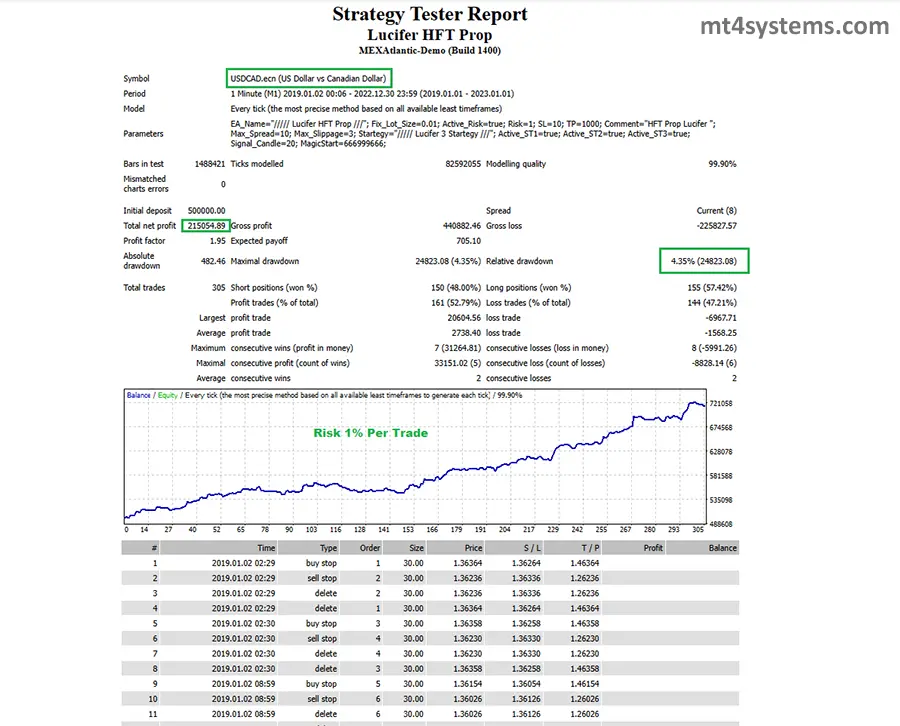This screenshot has width=900, height=726.
Task: Click the Lucifer HFT Prop subtitle
Action: pyautogui.click(x=429, y=34)
